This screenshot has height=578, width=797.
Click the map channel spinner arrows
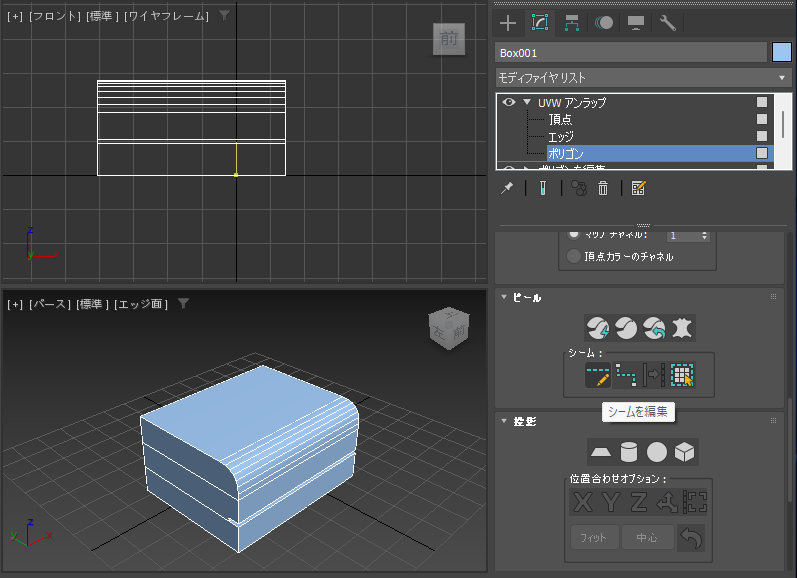(704, 236)
